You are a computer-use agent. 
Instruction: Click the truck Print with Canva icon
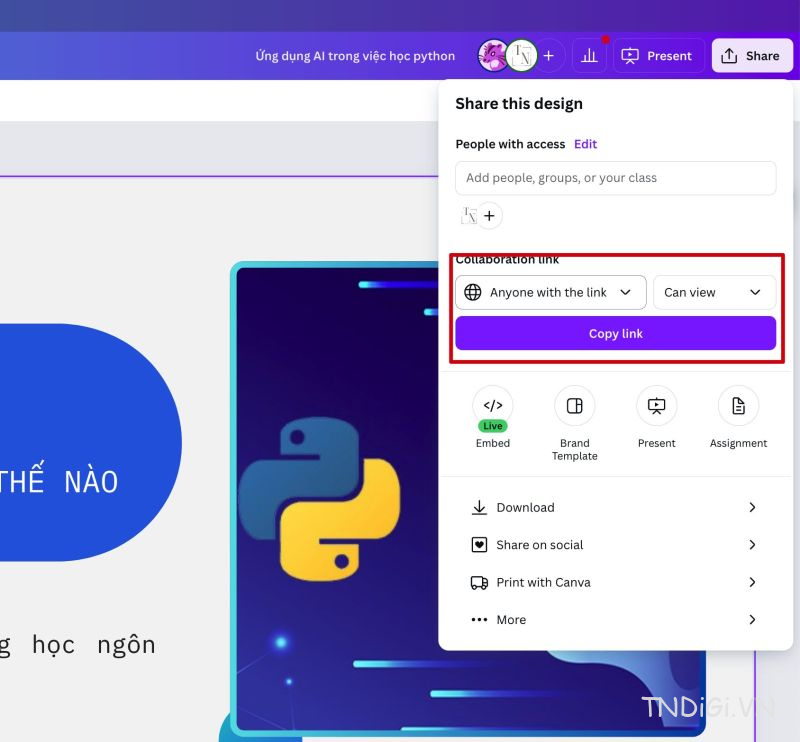(x=479, y=582)
